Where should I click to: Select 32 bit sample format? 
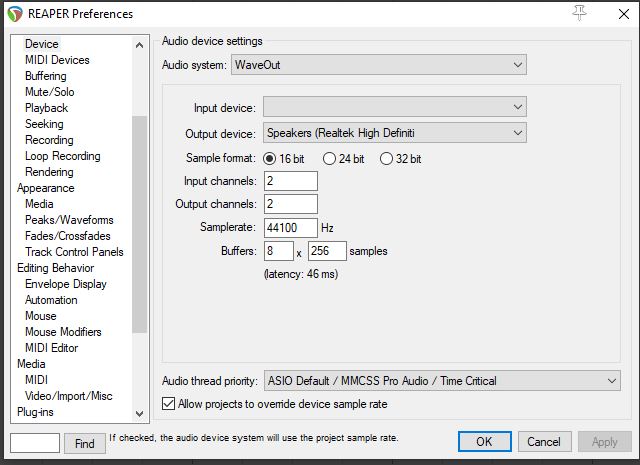400,158
